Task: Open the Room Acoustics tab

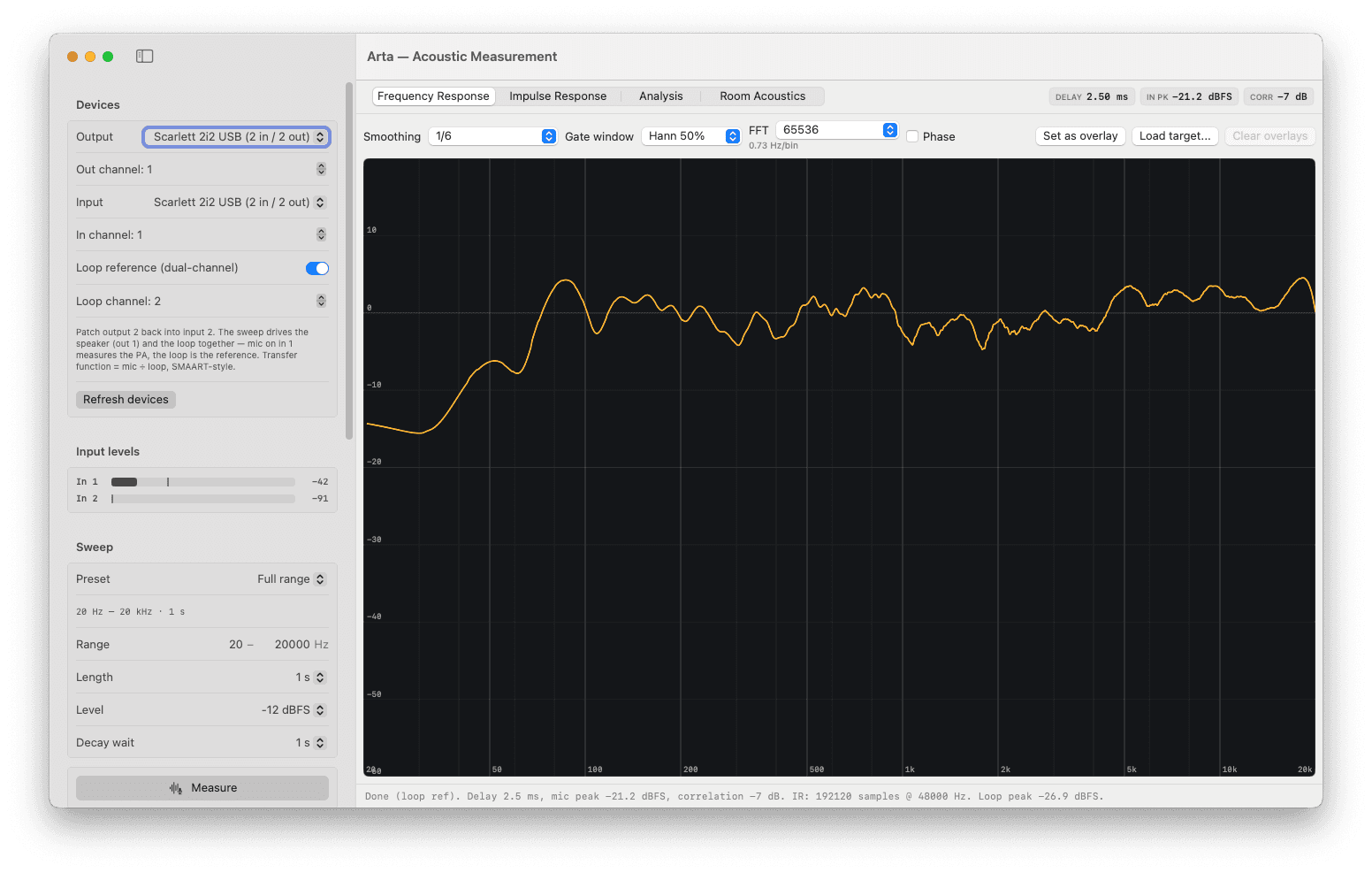Action: [762, 96]
